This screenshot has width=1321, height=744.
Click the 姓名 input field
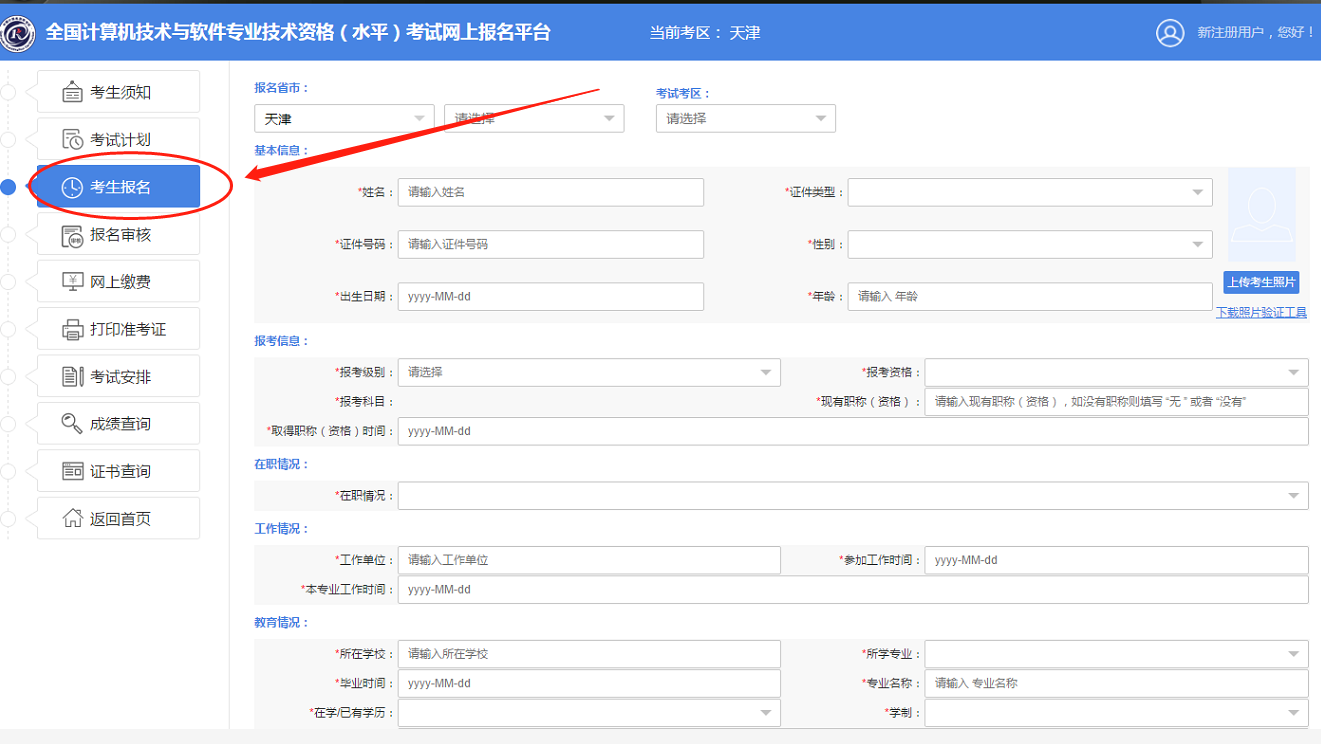pos(550,192)
